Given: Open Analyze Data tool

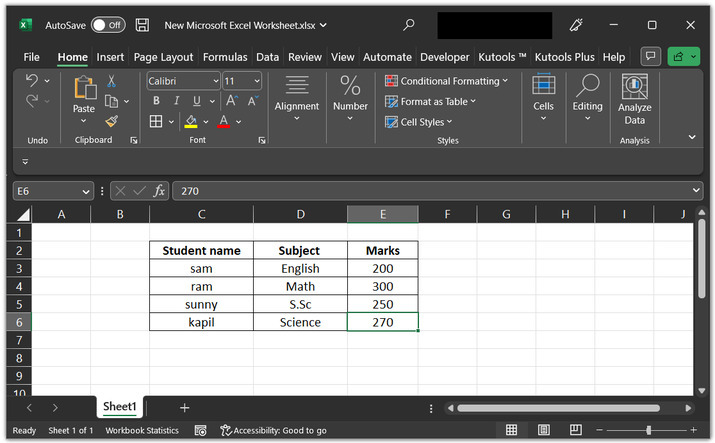Looking at the screenshot, I should [634, 100].
